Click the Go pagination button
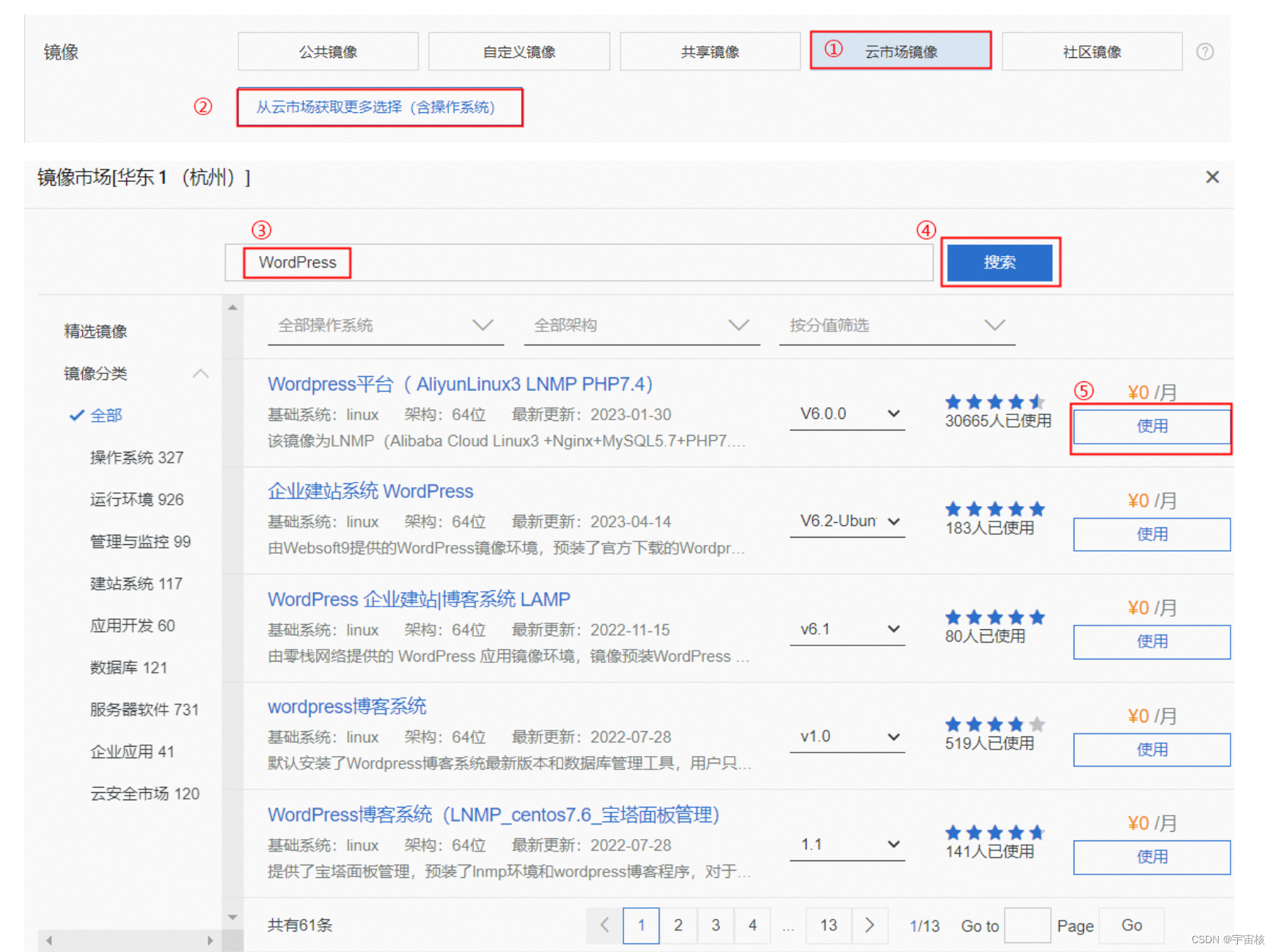The height and width of the screenshot is (952, 1276). (x=1132, y=926)
